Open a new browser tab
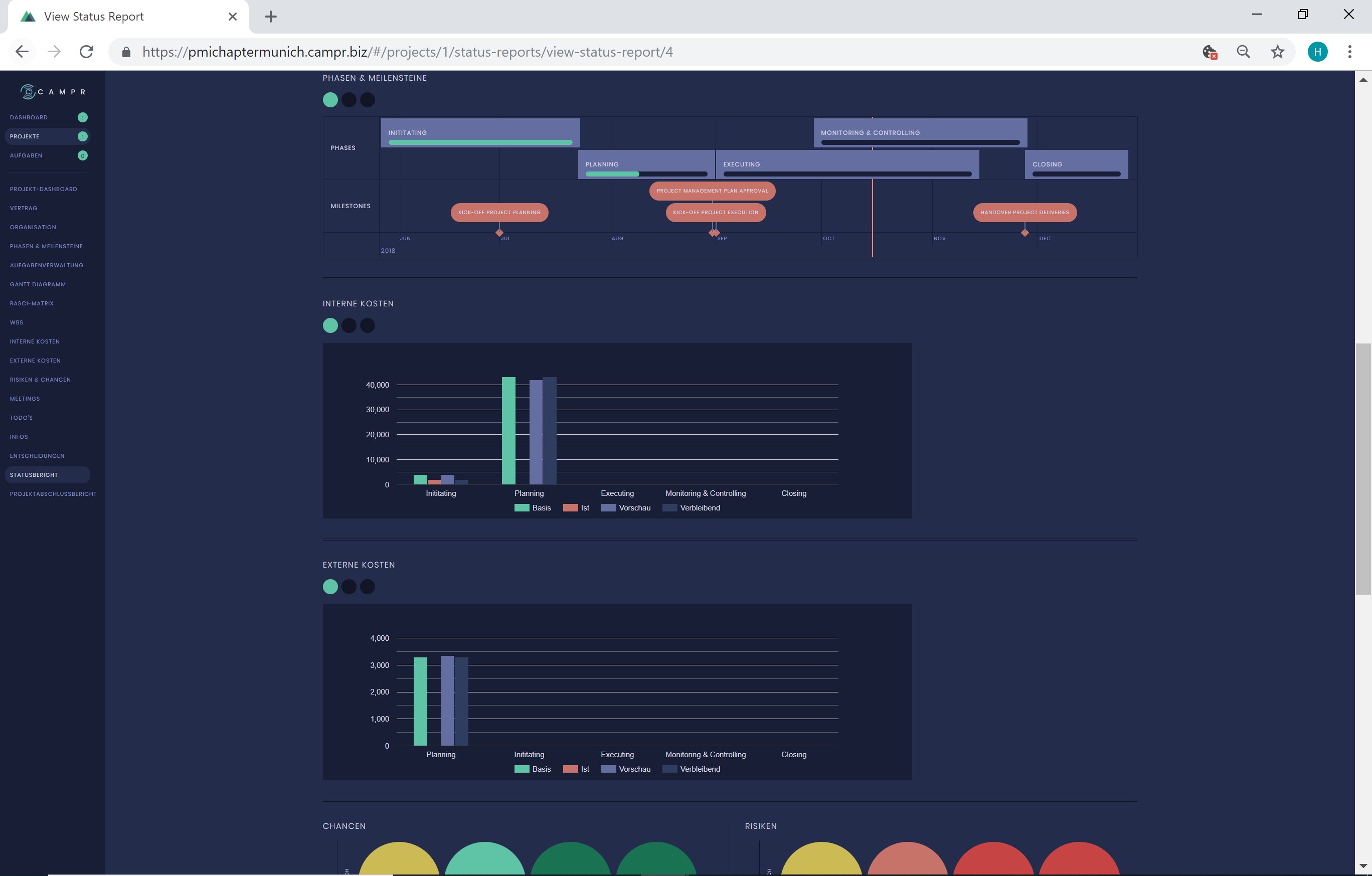Viewport: 1372px width, 876px height. point(271,17)
